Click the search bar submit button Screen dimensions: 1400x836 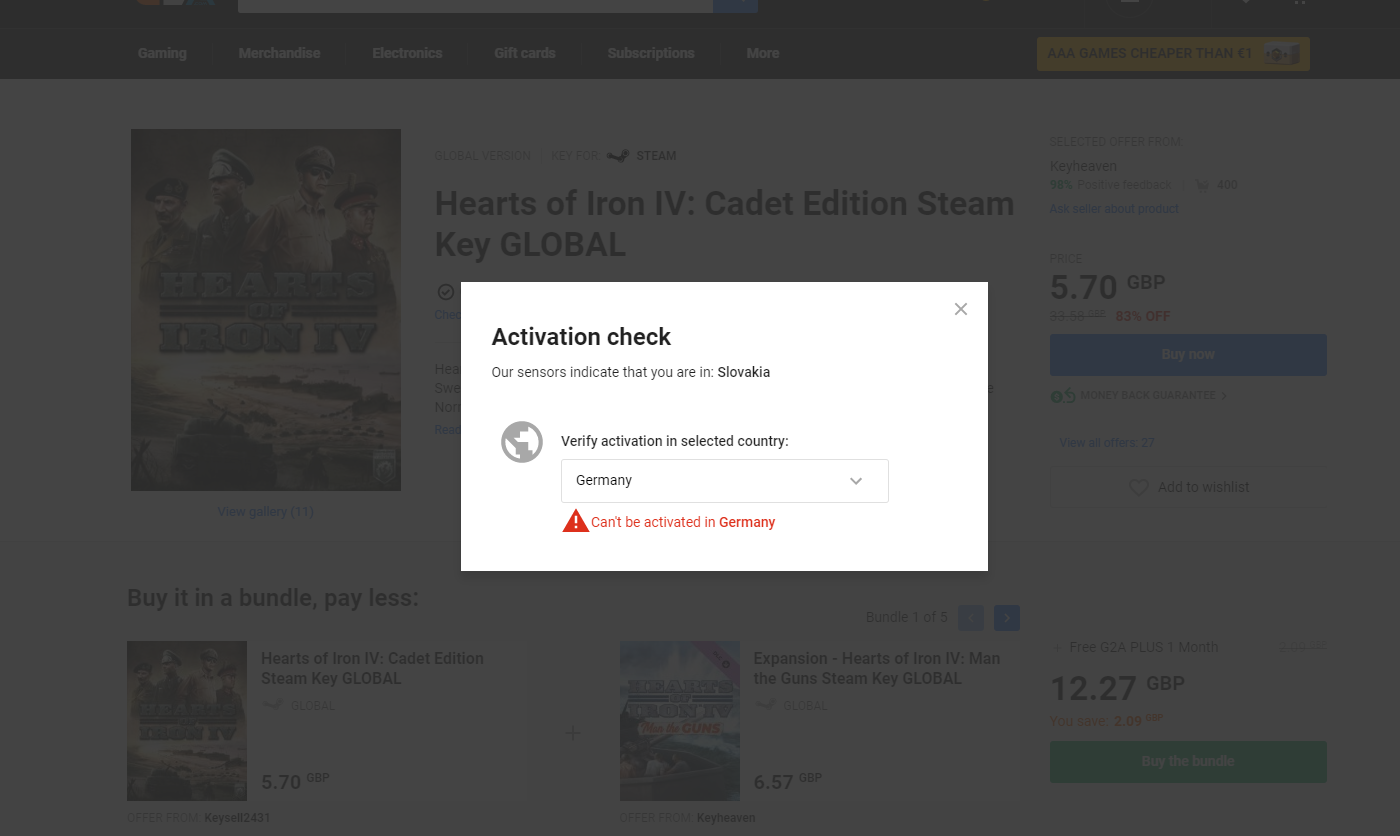735,6
